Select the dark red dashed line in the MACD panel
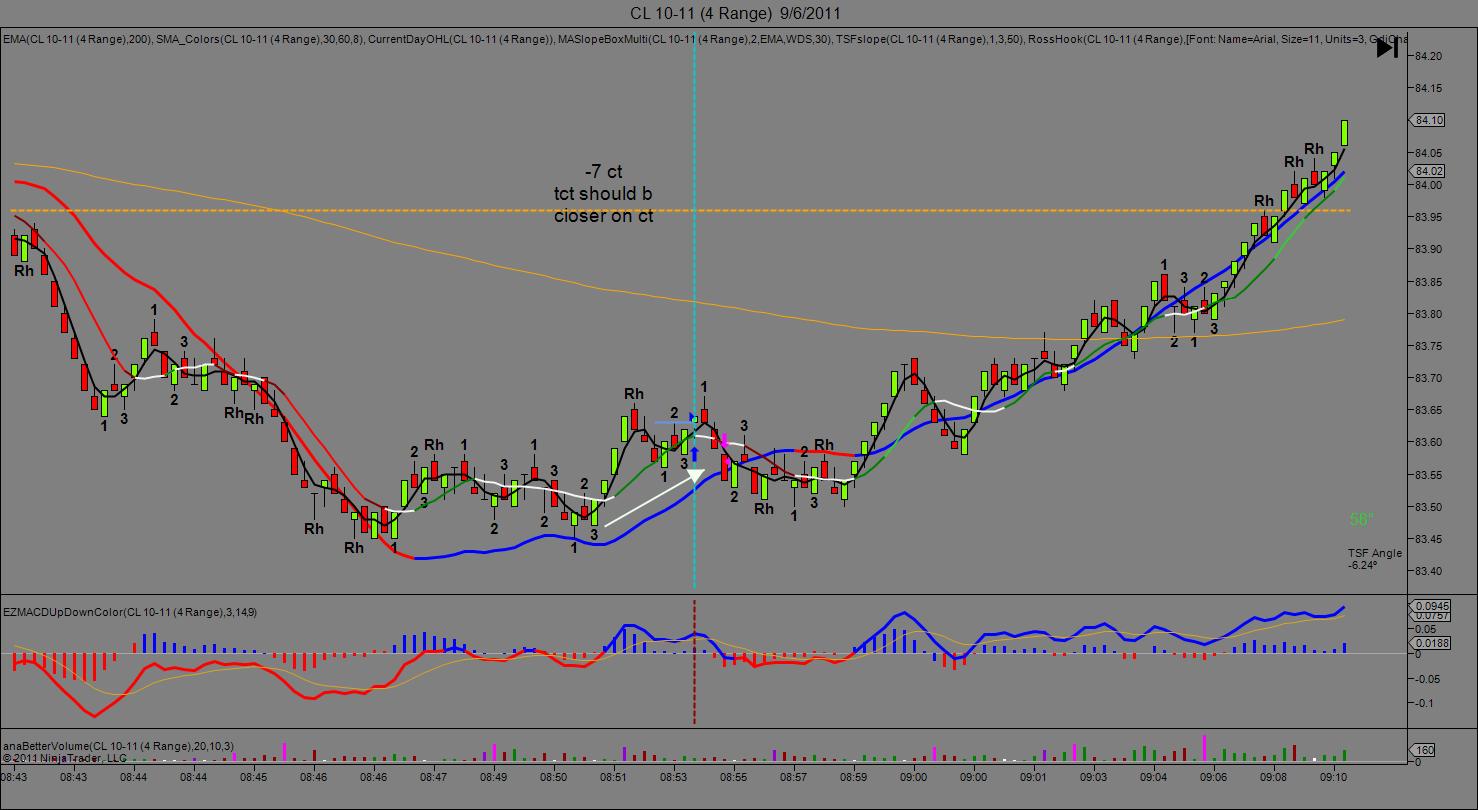 pyautogui.click(x=694, y=660)
